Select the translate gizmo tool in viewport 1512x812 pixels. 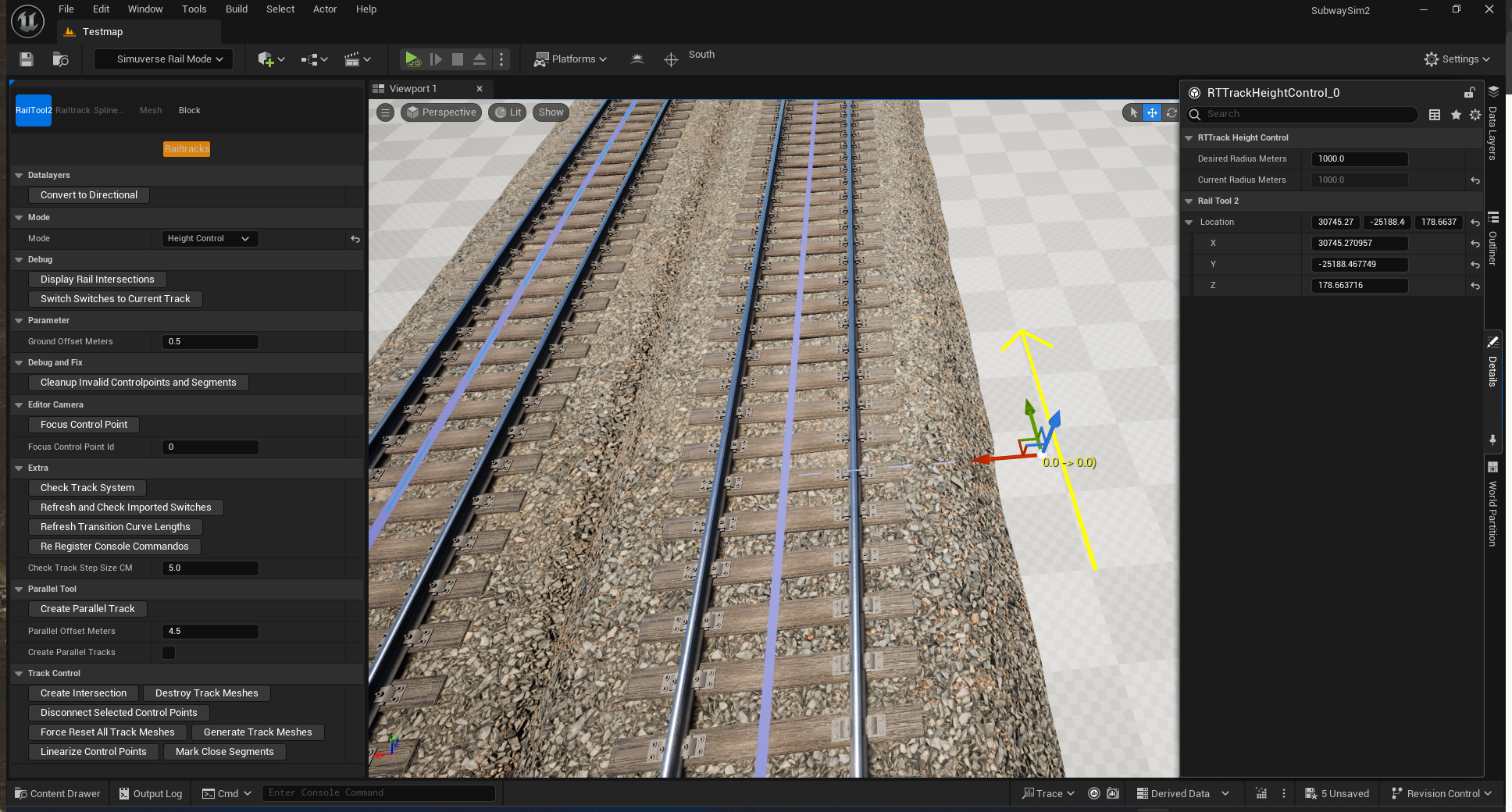[x=1152, y=112]
